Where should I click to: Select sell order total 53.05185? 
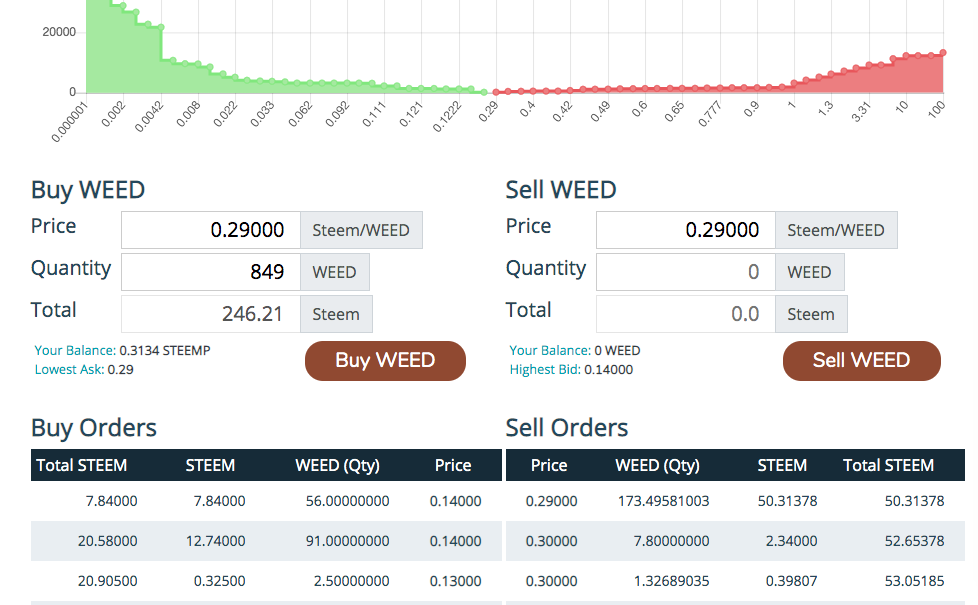tap(914, 581)
